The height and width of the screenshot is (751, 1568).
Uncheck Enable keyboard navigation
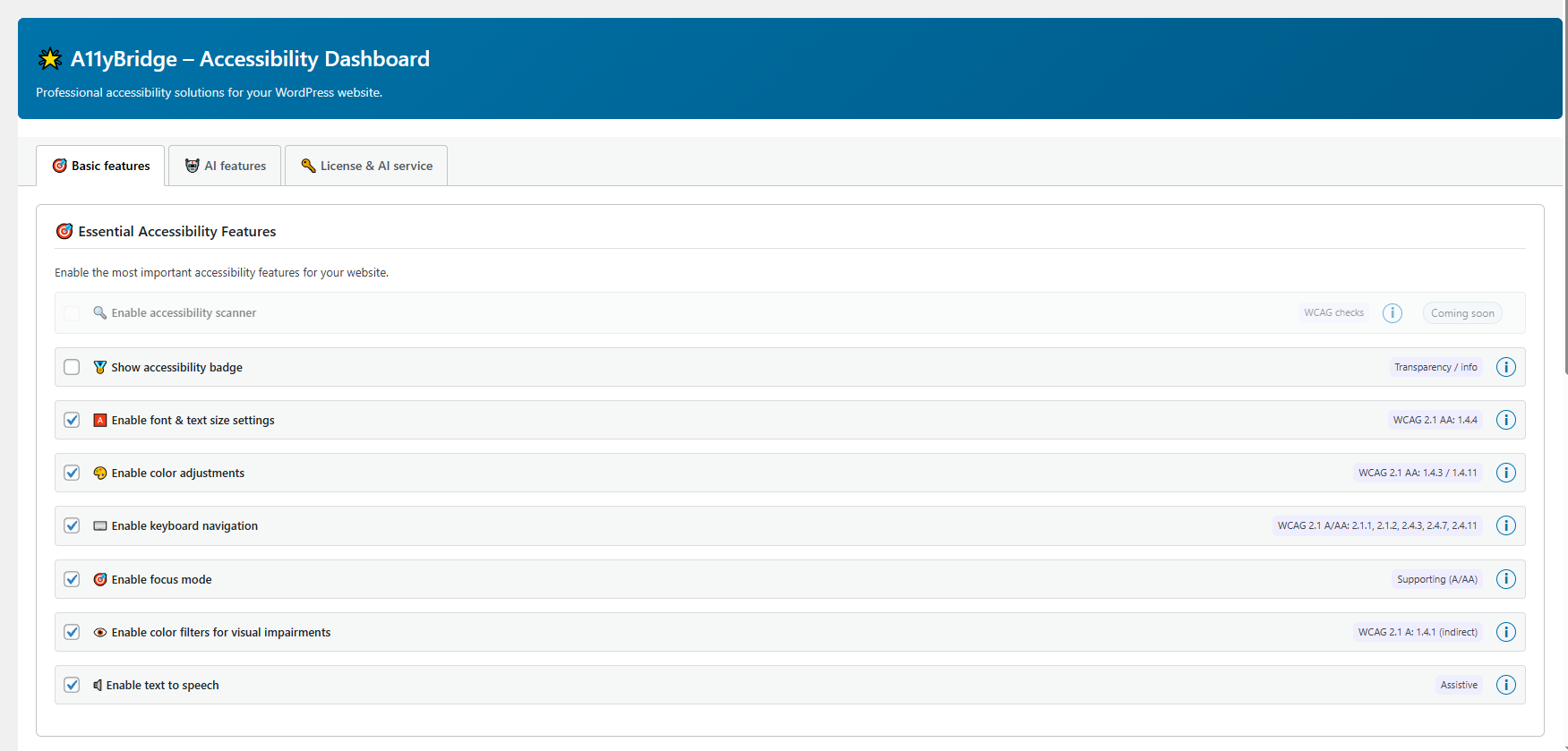(x=72, y=525)
